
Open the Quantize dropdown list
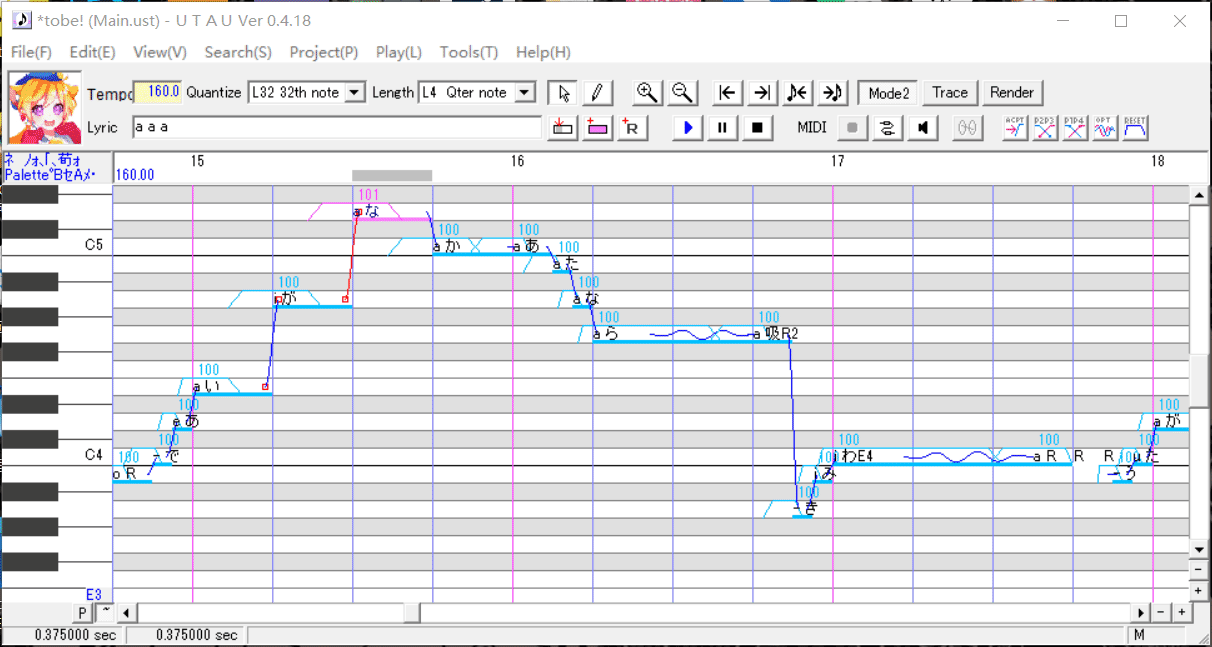click(355, 93)
